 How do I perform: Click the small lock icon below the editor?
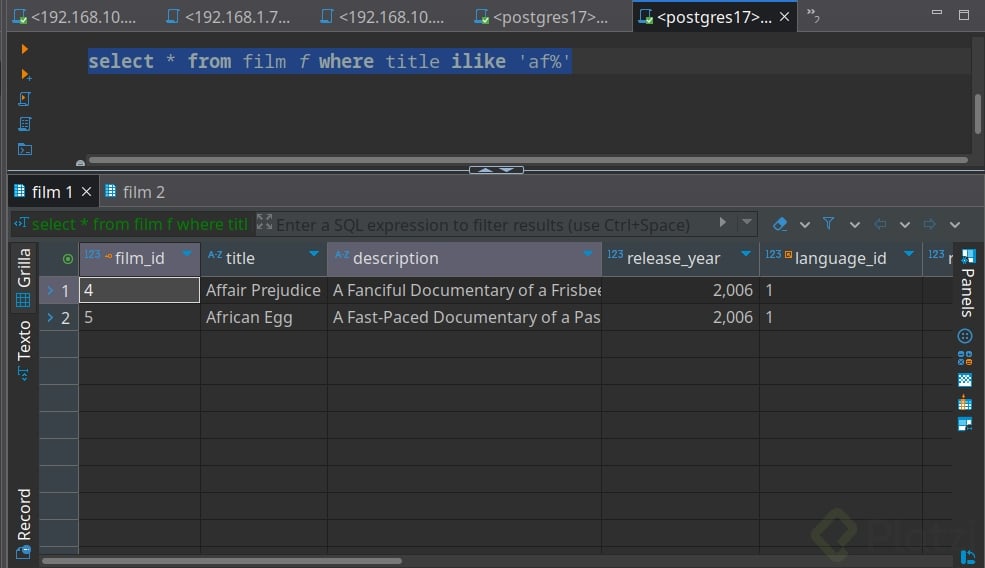pyautogui.click(x=80, y=163)
